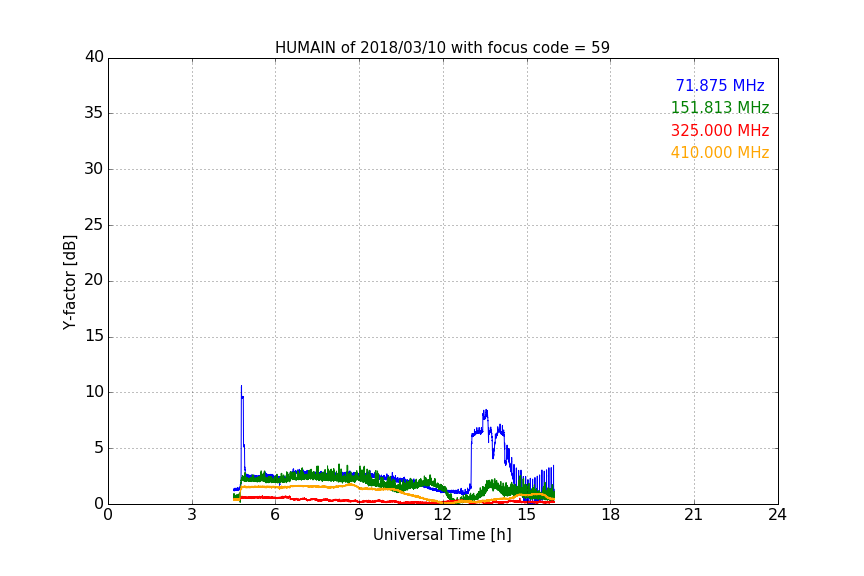Click the x-axis tick value 24

(777, 515)
